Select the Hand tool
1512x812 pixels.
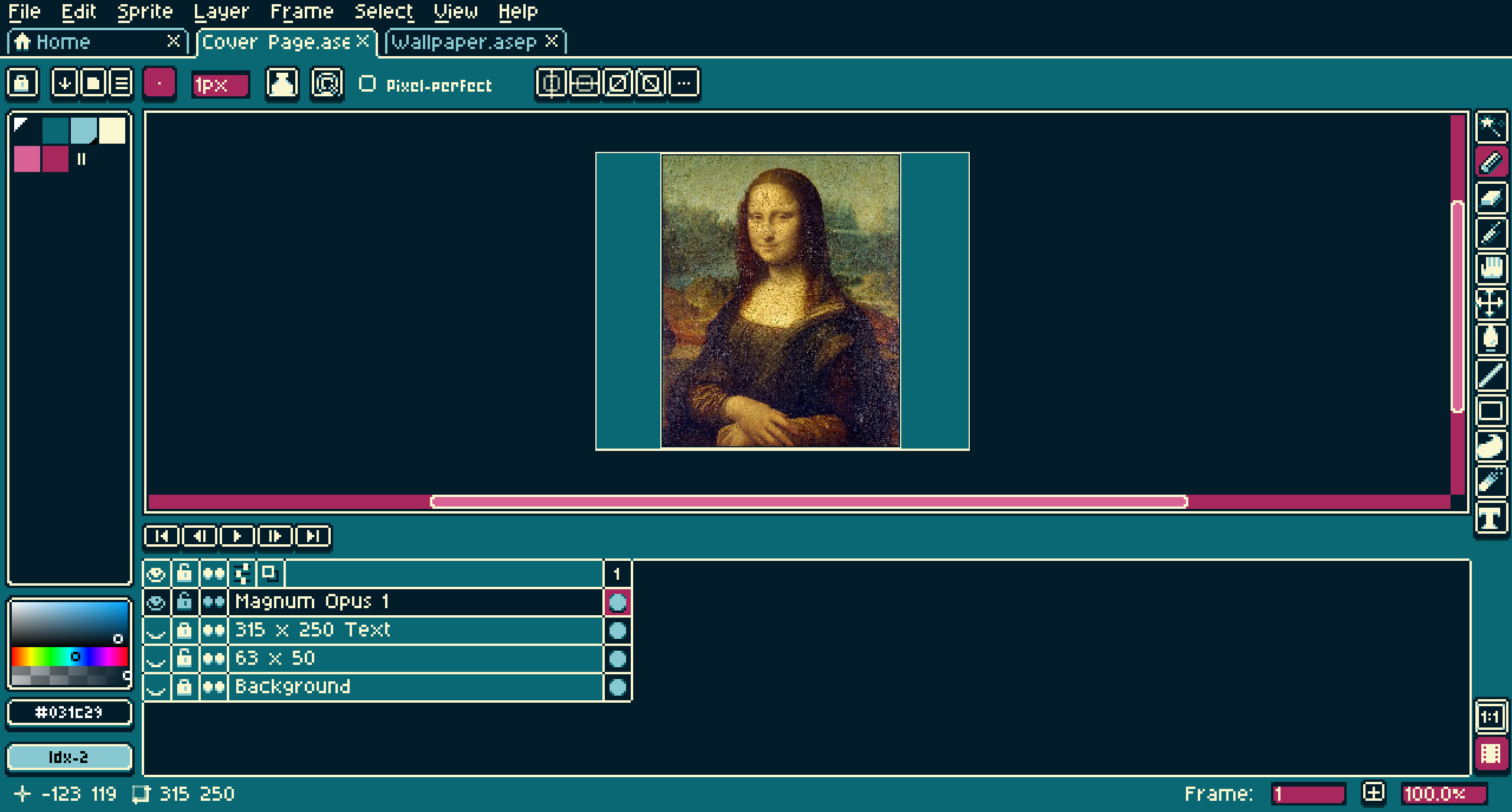pos(1490,269)
